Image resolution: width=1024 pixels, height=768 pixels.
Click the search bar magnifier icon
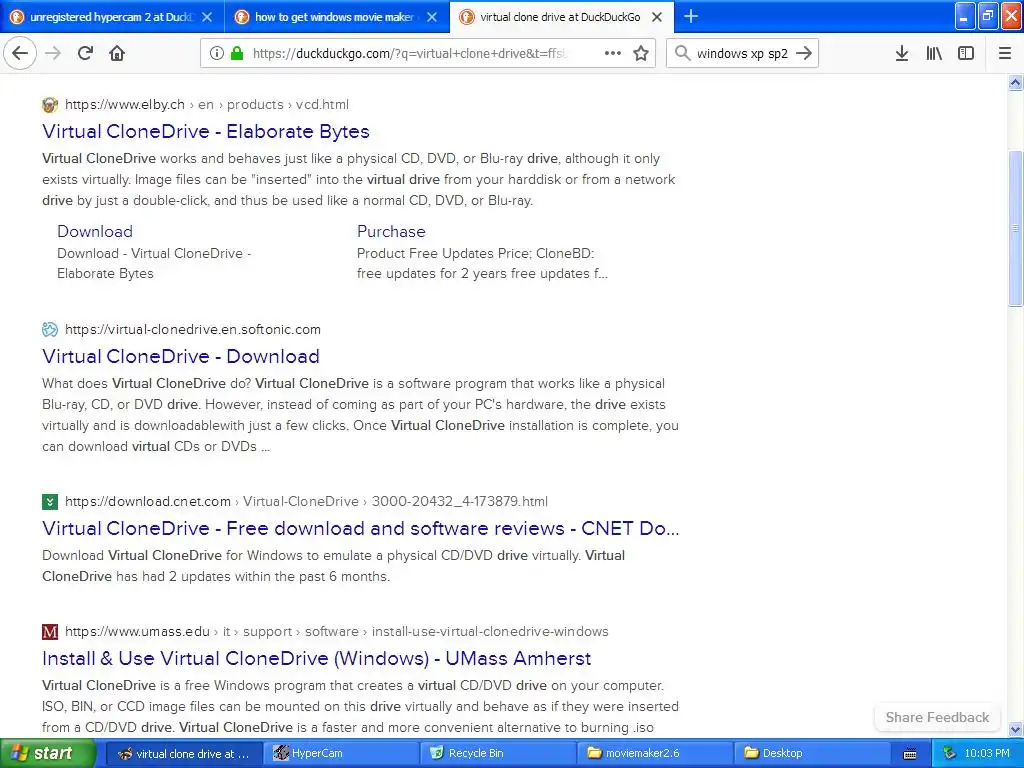click(x=682, y=53)
